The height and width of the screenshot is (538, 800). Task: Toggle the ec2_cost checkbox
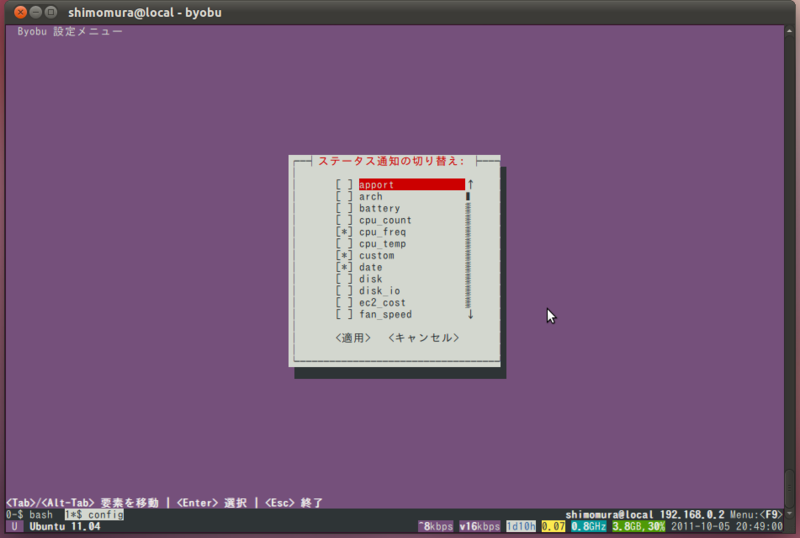(x=344, y=302)
